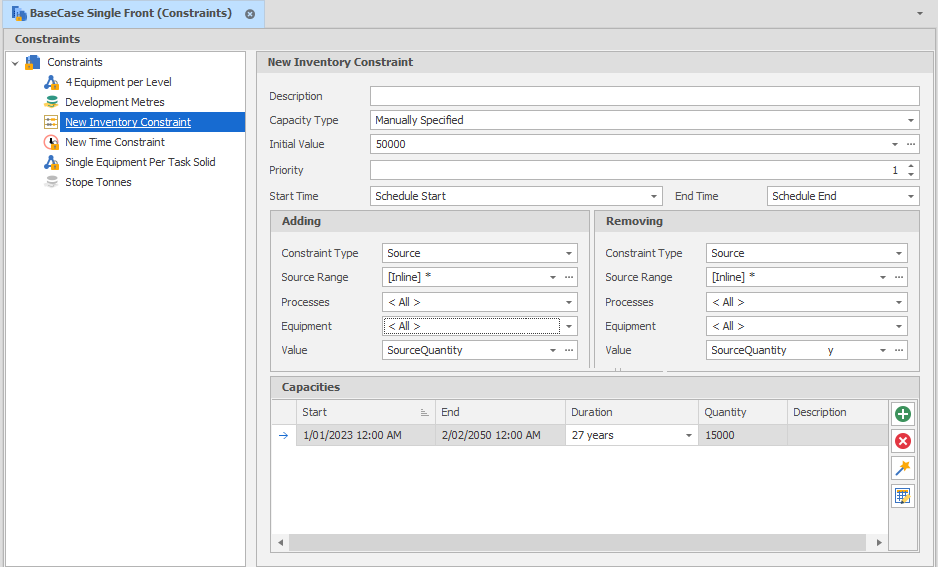Screen dimensions: 939x568
Task: Switch to BaseCase Single Front tab
Action: tap(130, 14)
